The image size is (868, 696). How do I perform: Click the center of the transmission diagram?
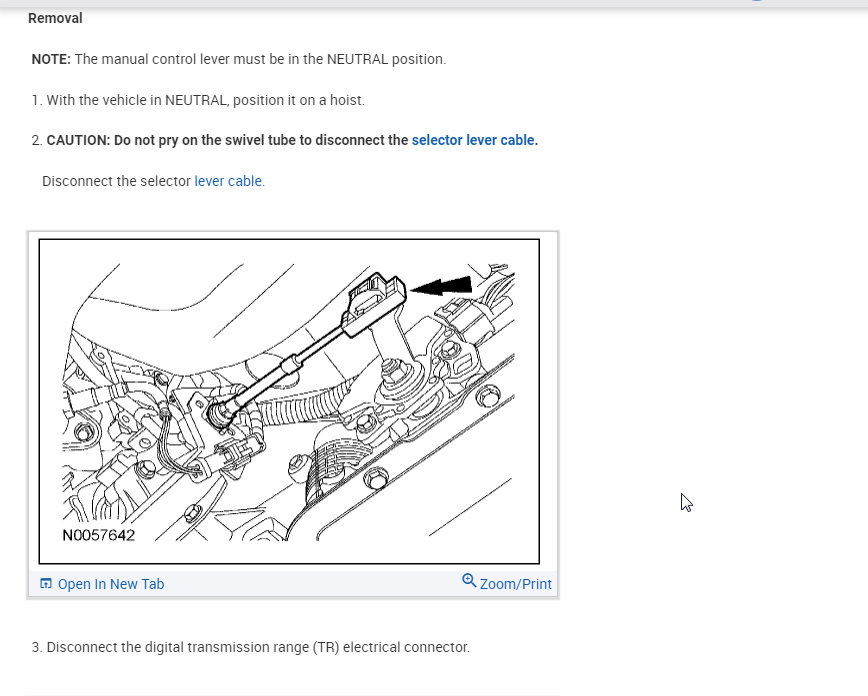point(289,401)
